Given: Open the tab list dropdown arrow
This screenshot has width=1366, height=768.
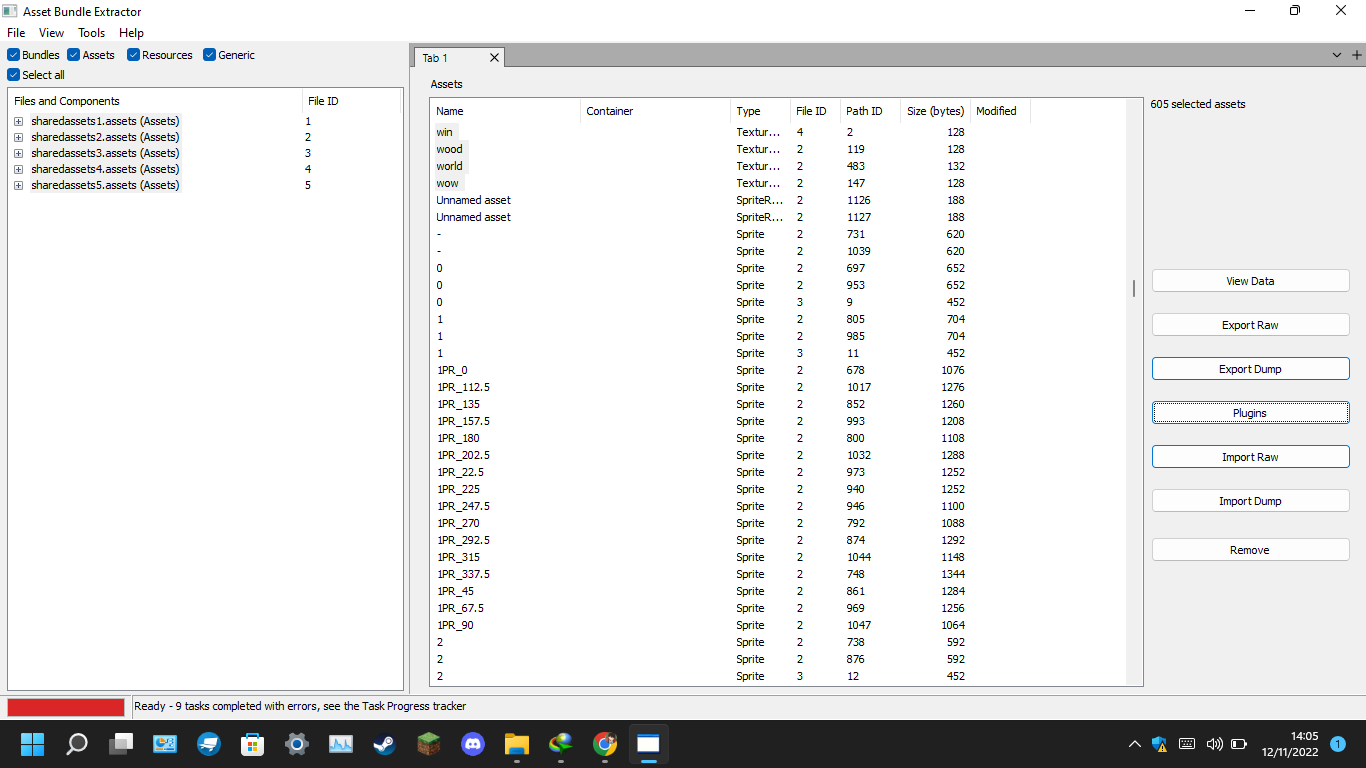Looking at the screenshot, I should tap(1337, 56).
